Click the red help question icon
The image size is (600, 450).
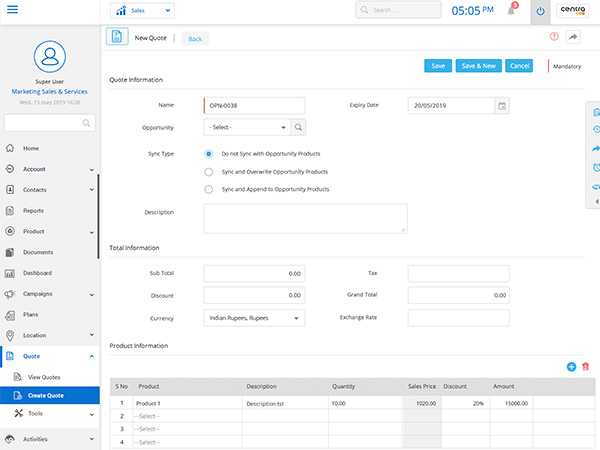tap(554, 37)
